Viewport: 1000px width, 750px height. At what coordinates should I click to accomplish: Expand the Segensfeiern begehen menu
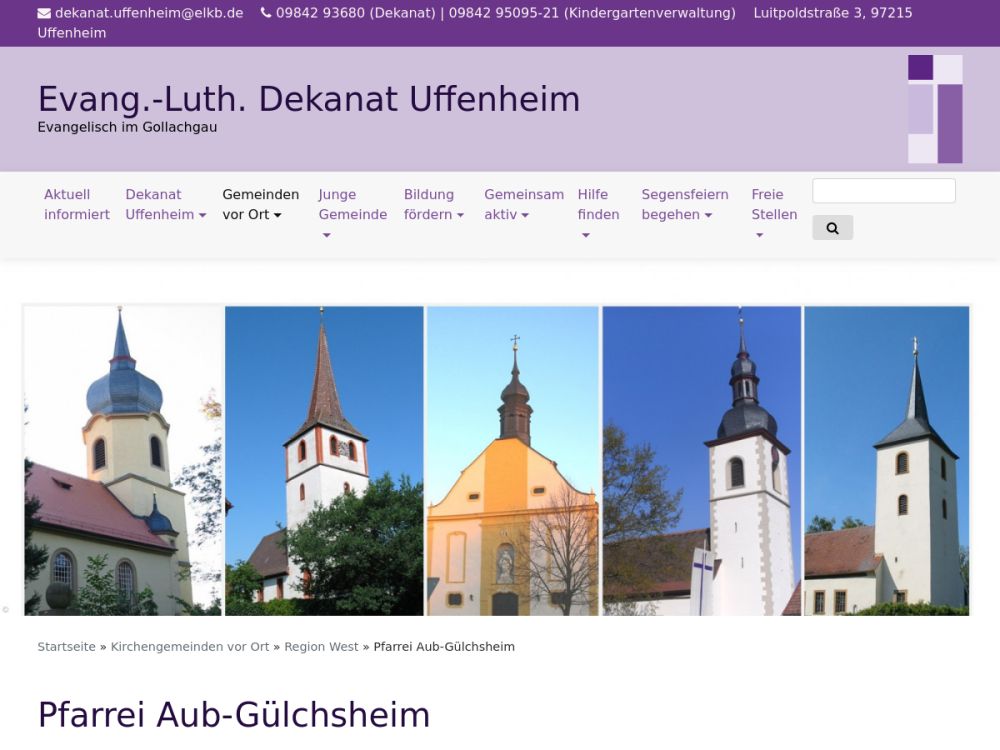pos(684,204)
